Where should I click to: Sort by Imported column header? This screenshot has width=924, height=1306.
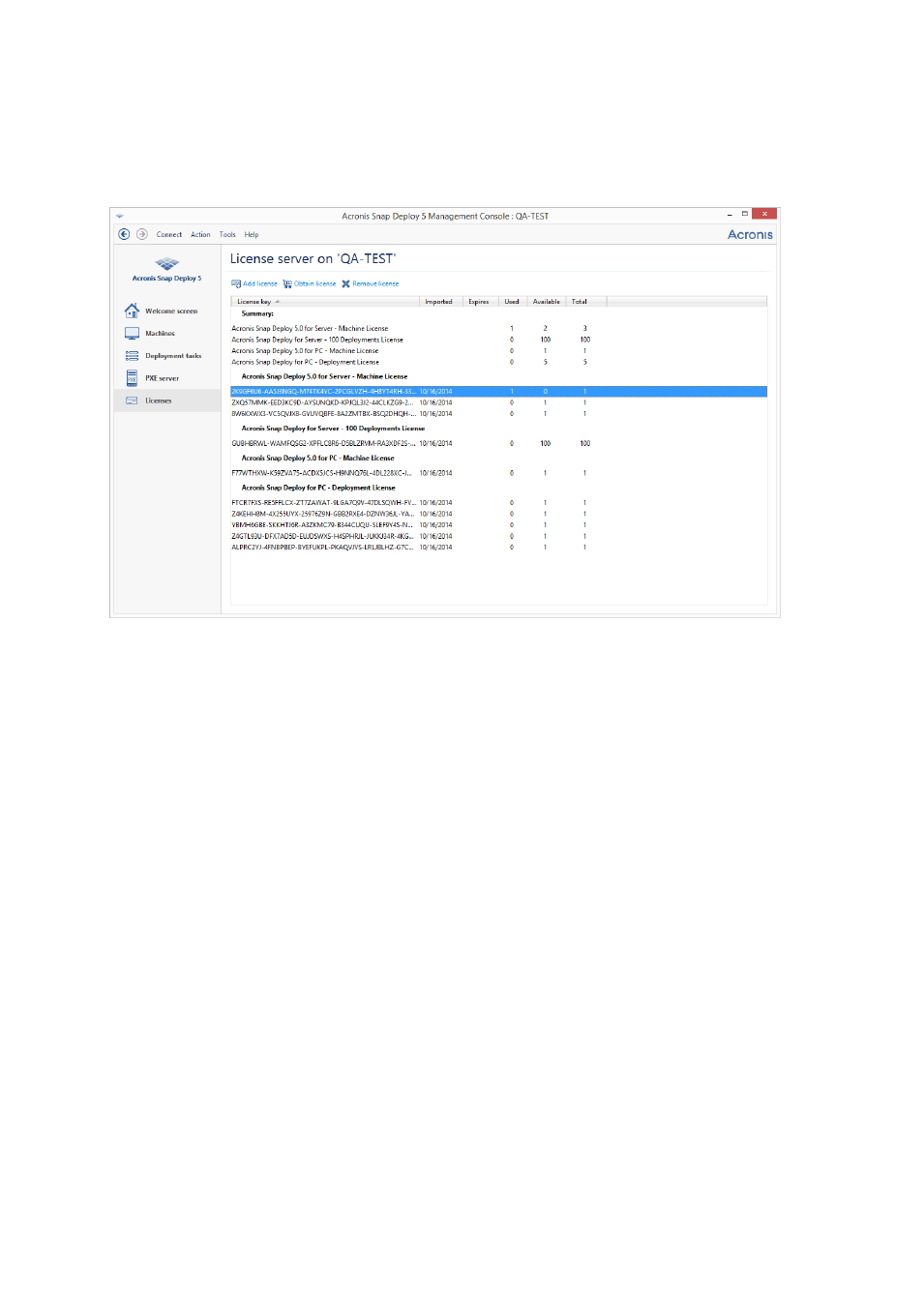pos(442,302)
